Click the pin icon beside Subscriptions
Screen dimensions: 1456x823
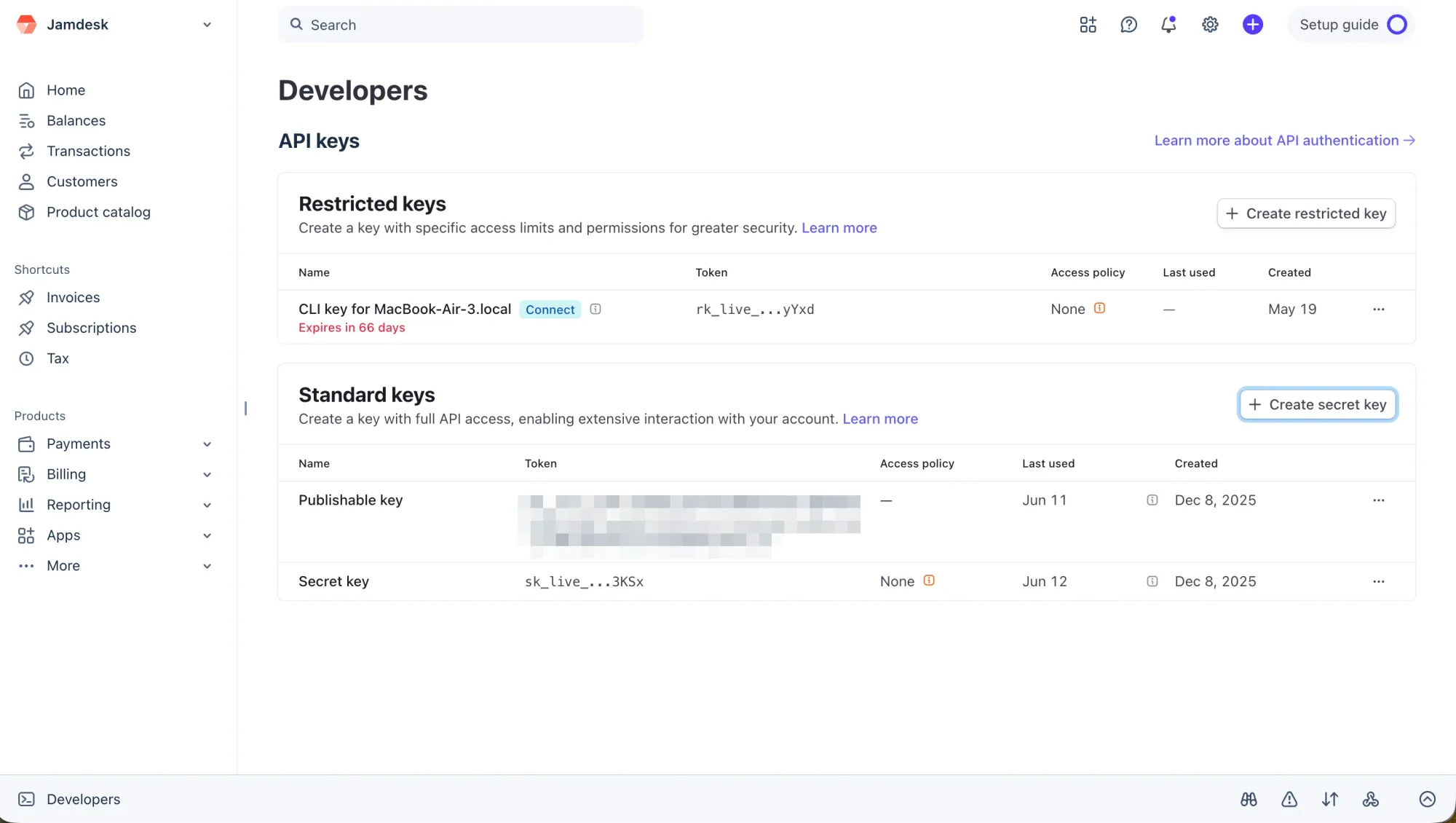point(26,328)
